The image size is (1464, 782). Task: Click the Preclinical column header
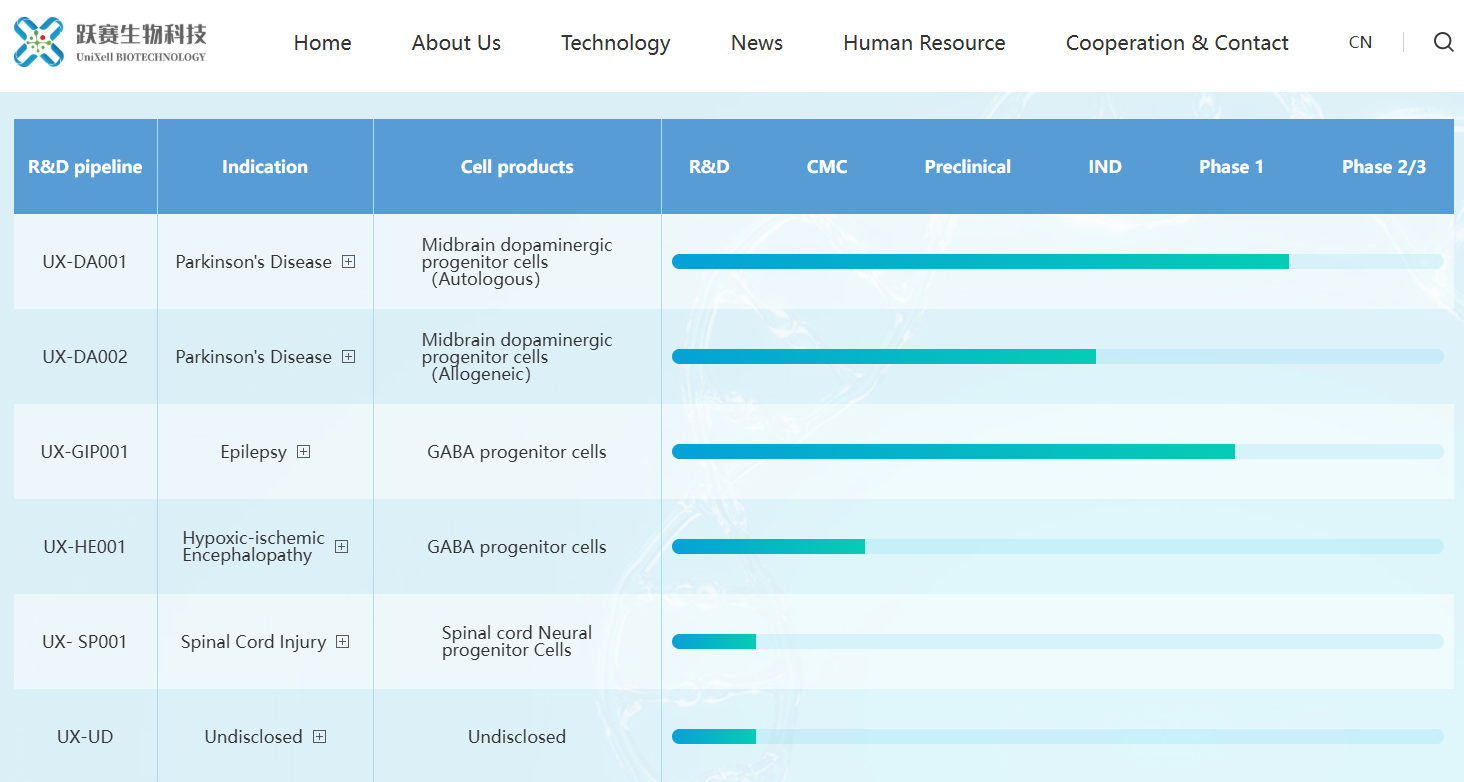pos(967,167)
